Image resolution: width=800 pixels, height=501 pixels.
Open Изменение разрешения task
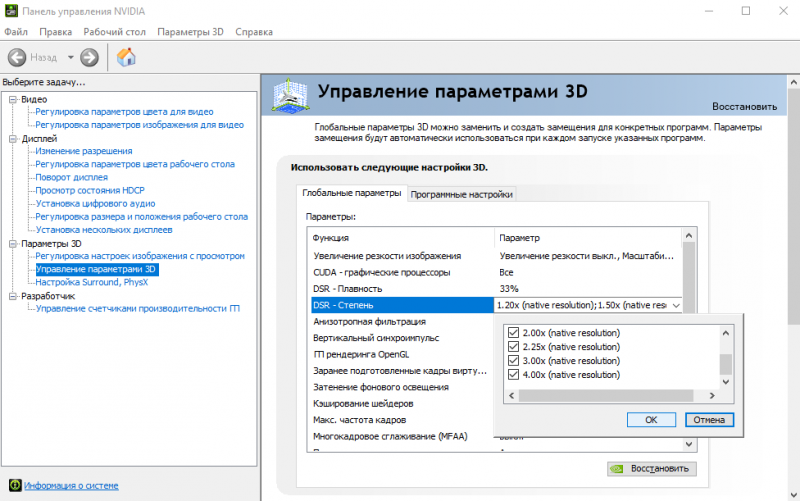click(x=84, y=151)
